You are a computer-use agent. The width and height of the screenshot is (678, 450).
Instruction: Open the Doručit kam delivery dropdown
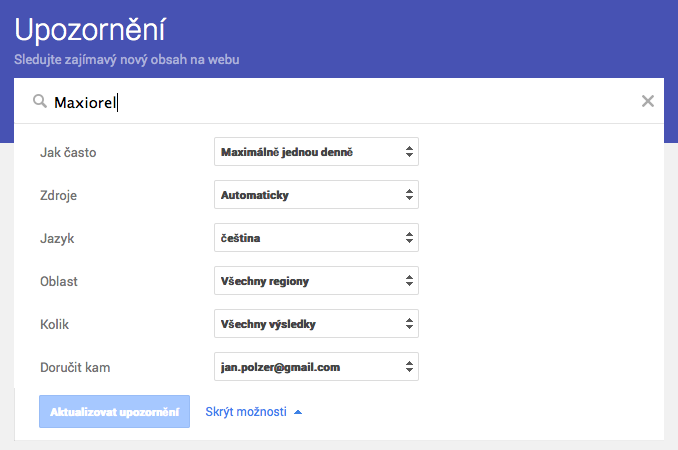(316, 367)
